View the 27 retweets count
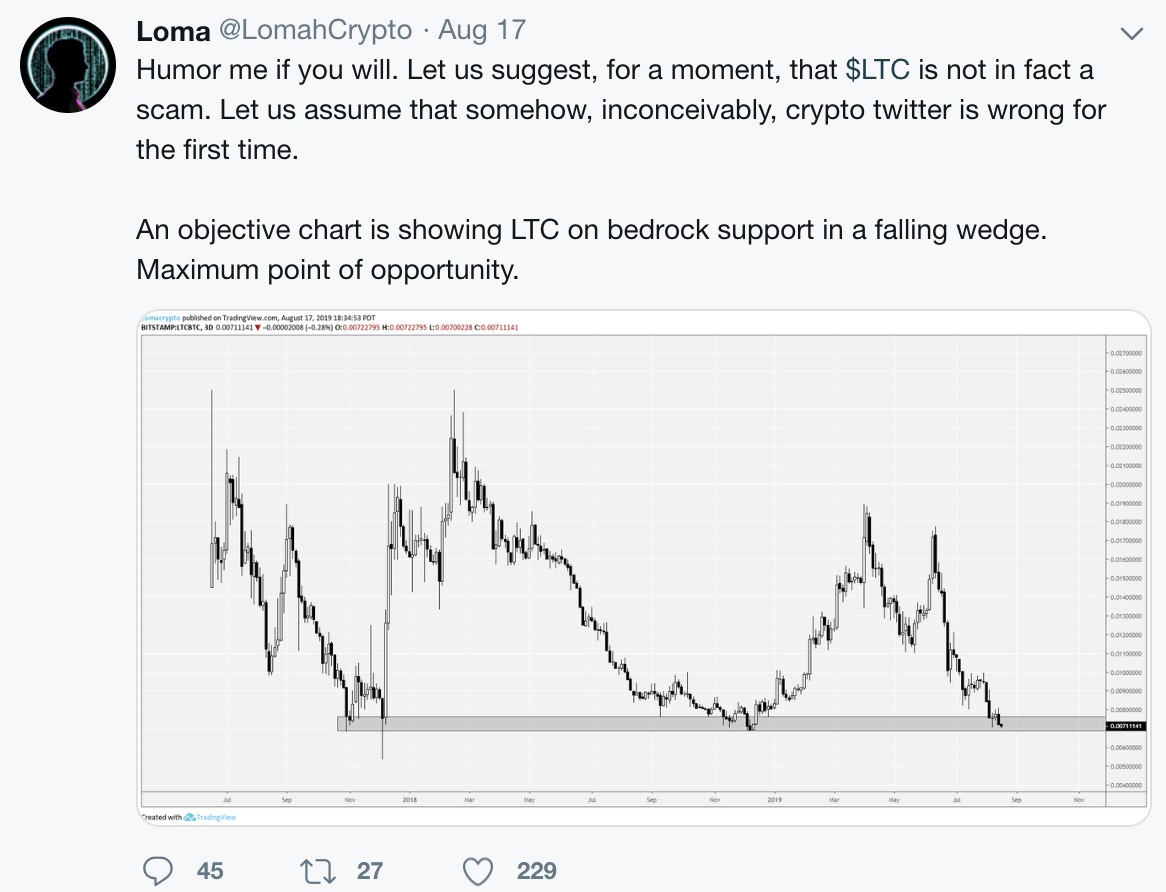Viewport: 1166px width, 892px height. pos(370,871)
